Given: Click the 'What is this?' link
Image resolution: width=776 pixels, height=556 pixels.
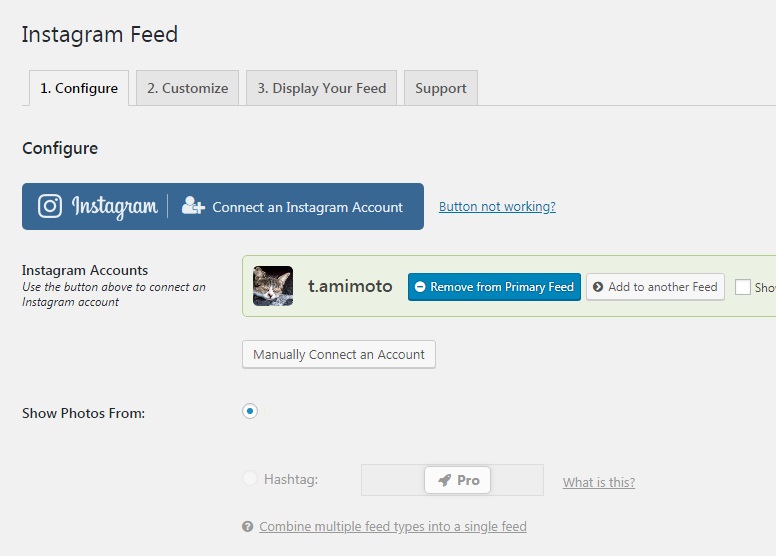Looking at the screenshot, I should pos(598,483).
